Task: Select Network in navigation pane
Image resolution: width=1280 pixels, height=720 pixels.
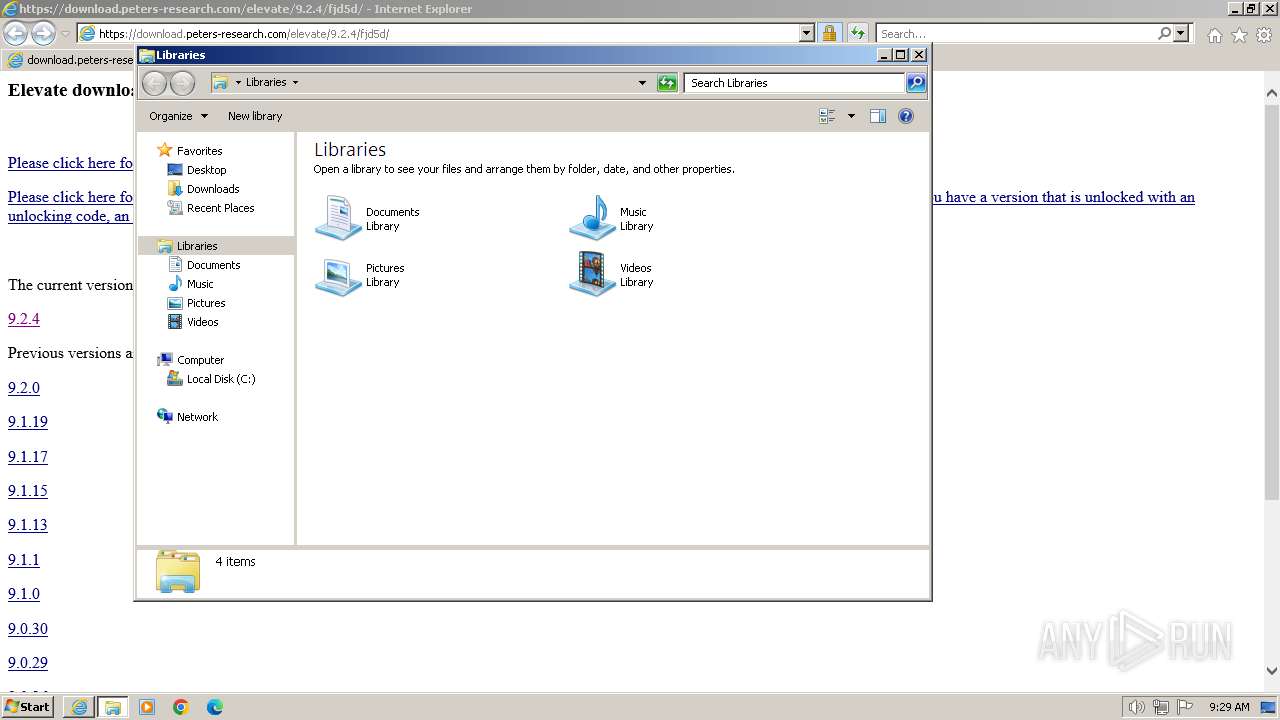Action: pyautogui.click(x=197, y=417)
